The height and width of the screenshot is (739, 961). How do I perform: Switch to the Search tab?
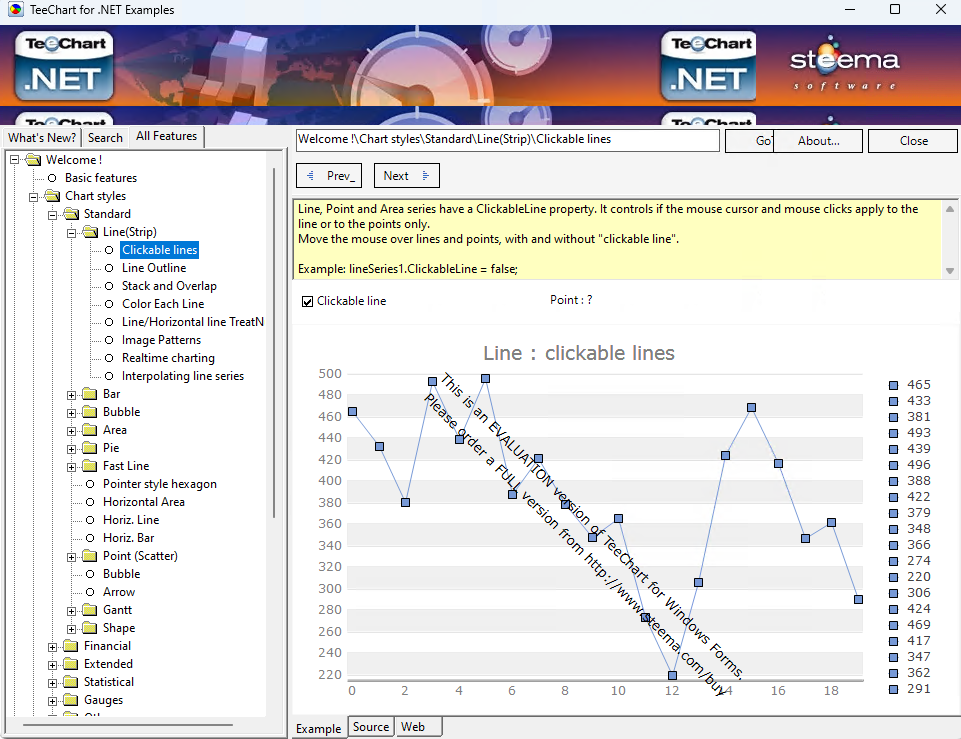pyautogui.click(x=105, y=138)
